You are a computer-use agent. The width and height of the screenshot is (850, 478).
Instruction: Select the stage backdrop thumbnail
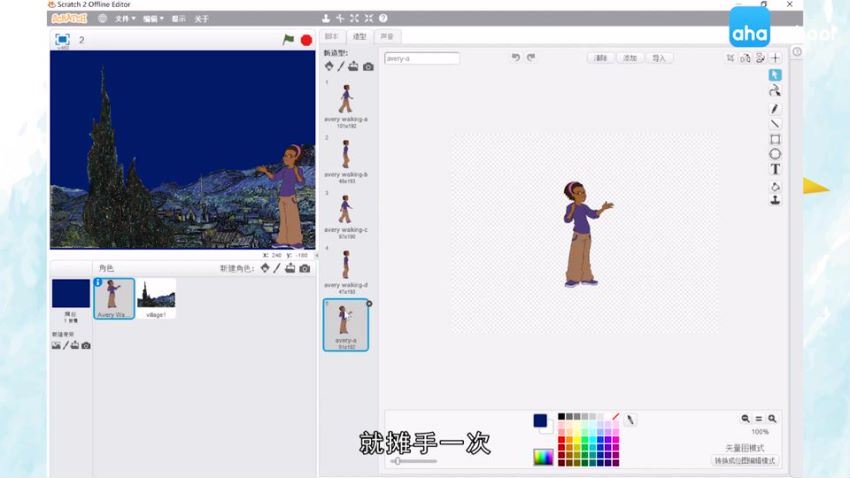(70, 293)
